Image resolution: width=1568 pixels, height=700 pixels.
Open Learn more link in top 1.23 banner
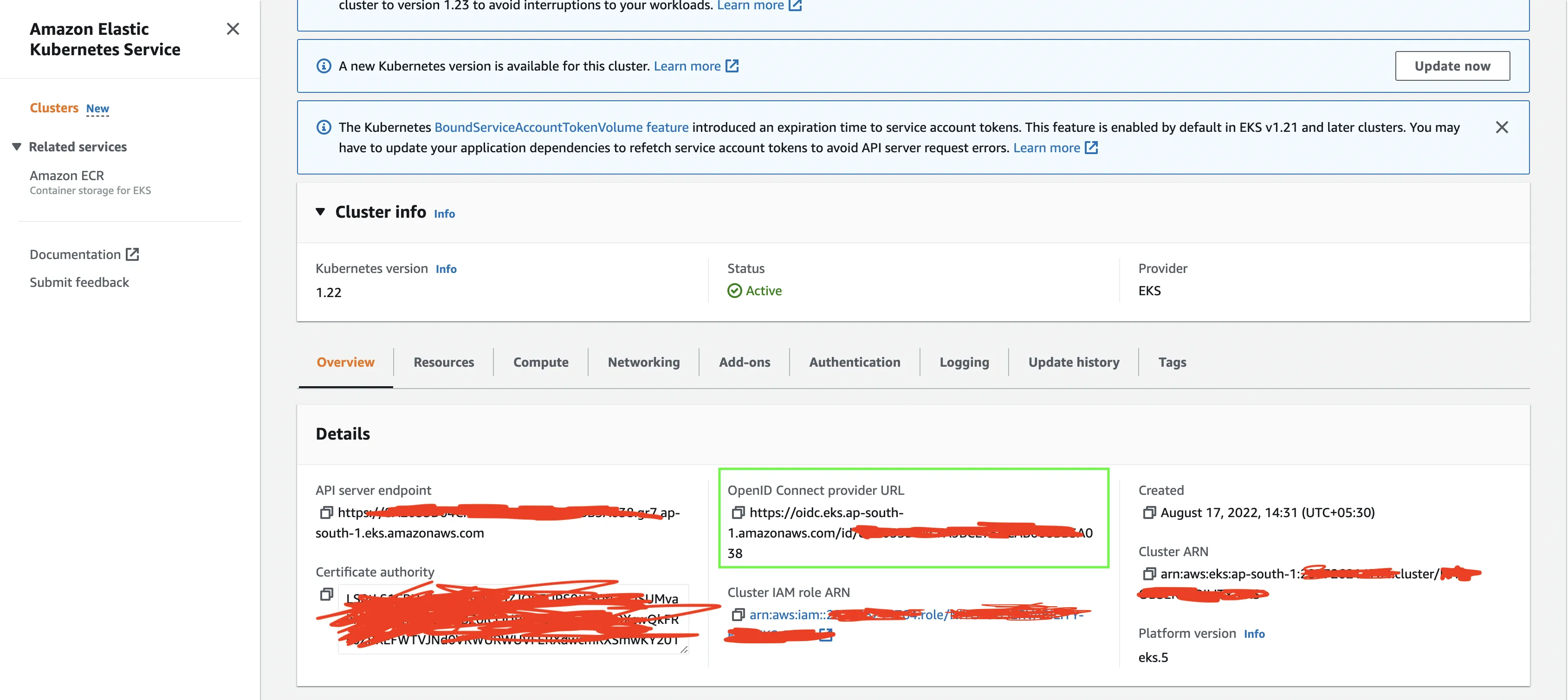750,6
